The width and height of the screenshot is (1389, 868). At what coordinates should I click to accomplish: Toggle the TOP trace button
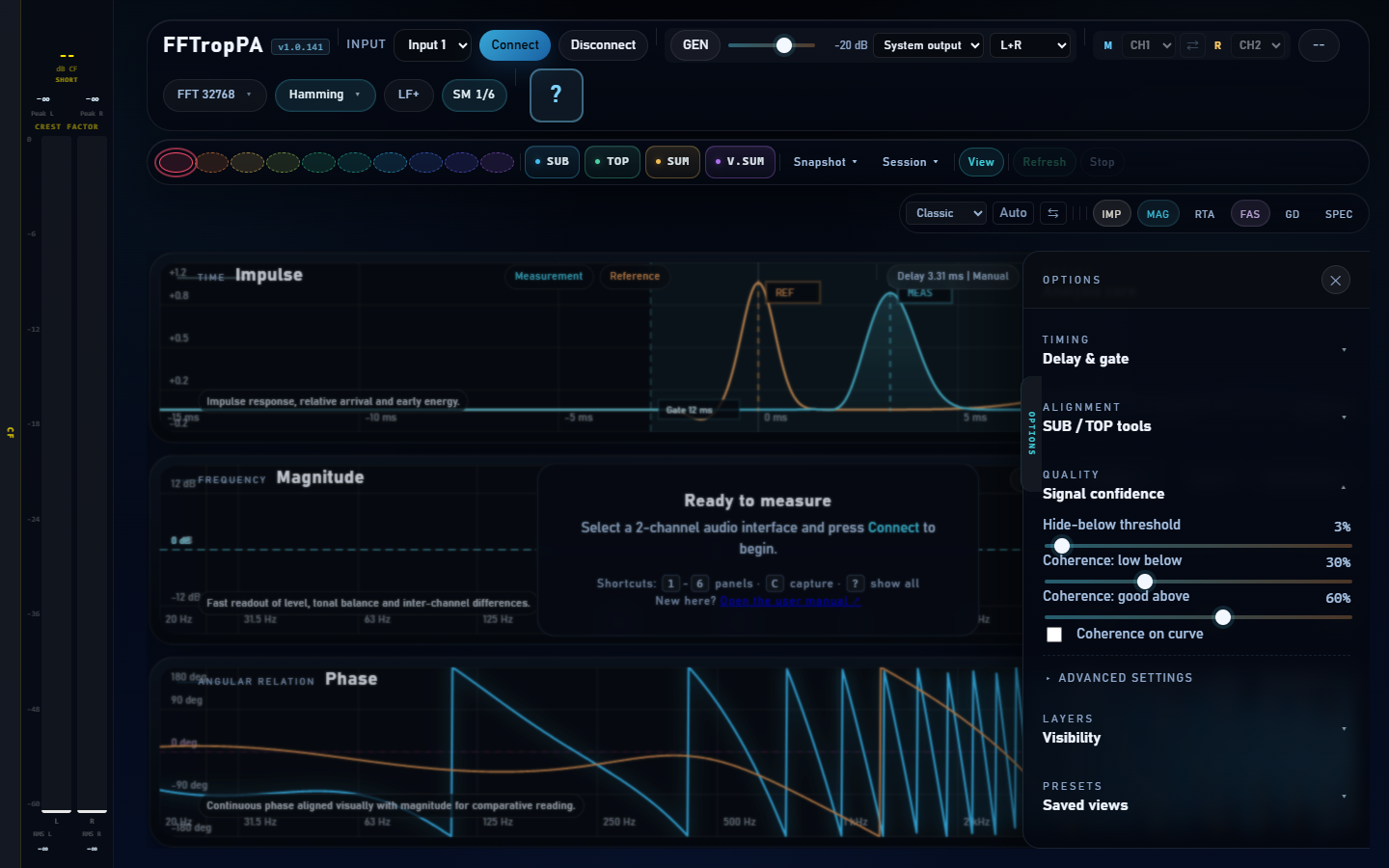612,162
